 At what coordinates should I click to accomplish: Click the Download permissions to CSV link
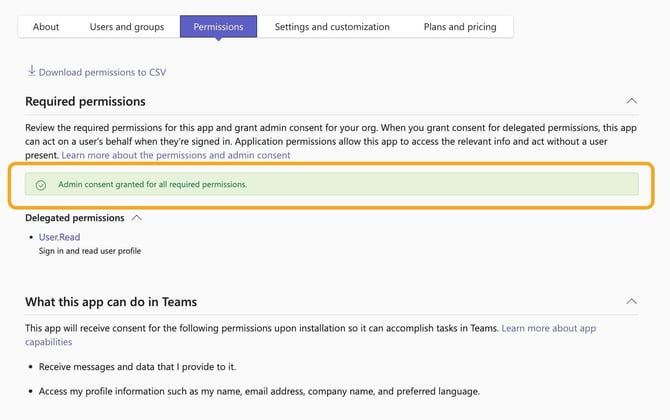pyautogui.click(x=102, y=72)
